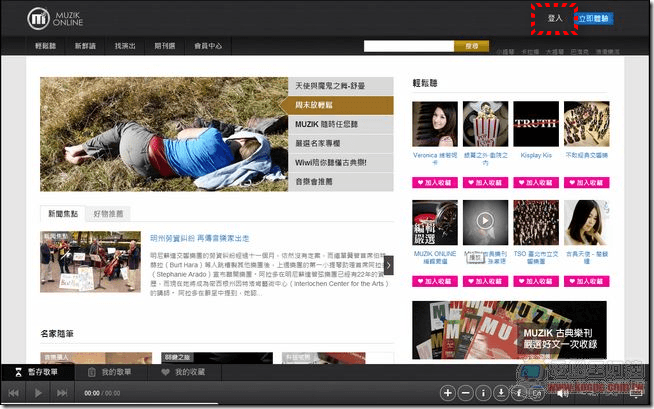Switch to the 好物推薦 tab
Screen dimensions: 654x409
coord(108,214)
